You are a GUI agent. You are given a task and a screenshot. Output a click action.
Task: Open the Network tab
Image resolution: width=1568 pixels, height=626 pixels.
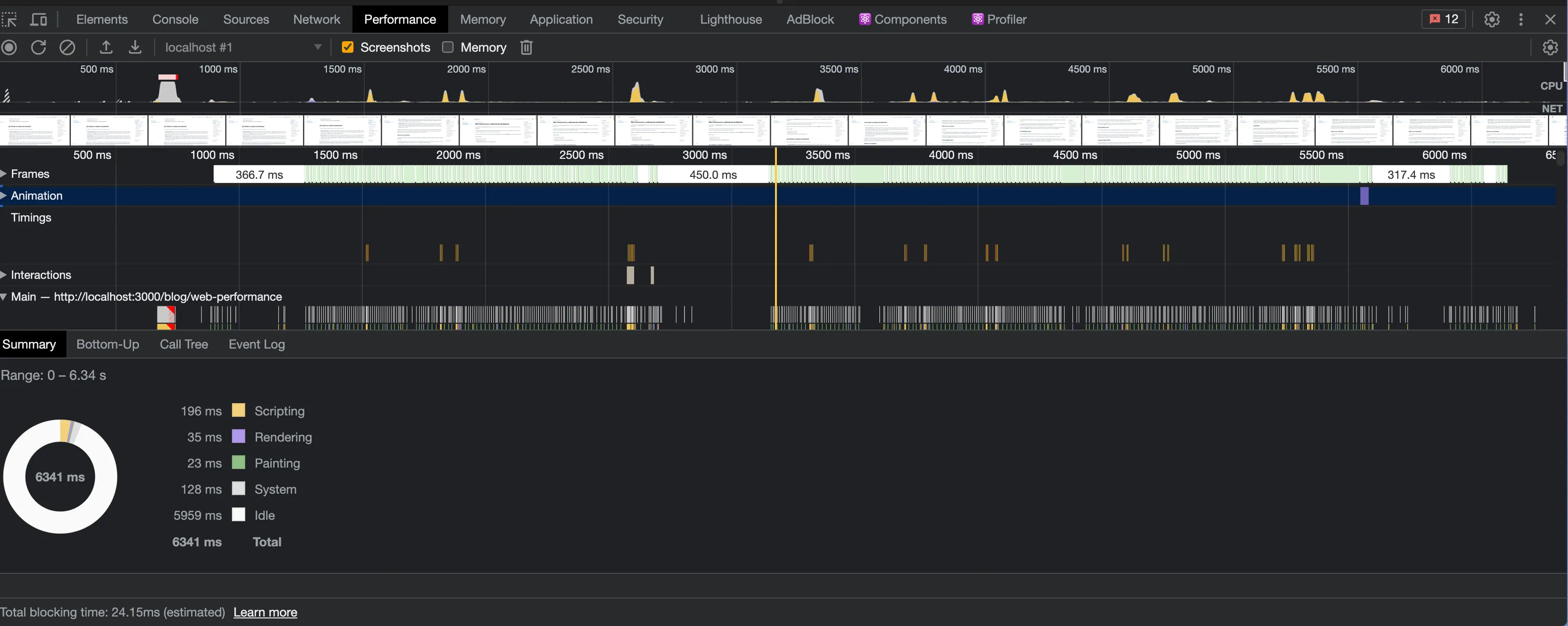316,19
